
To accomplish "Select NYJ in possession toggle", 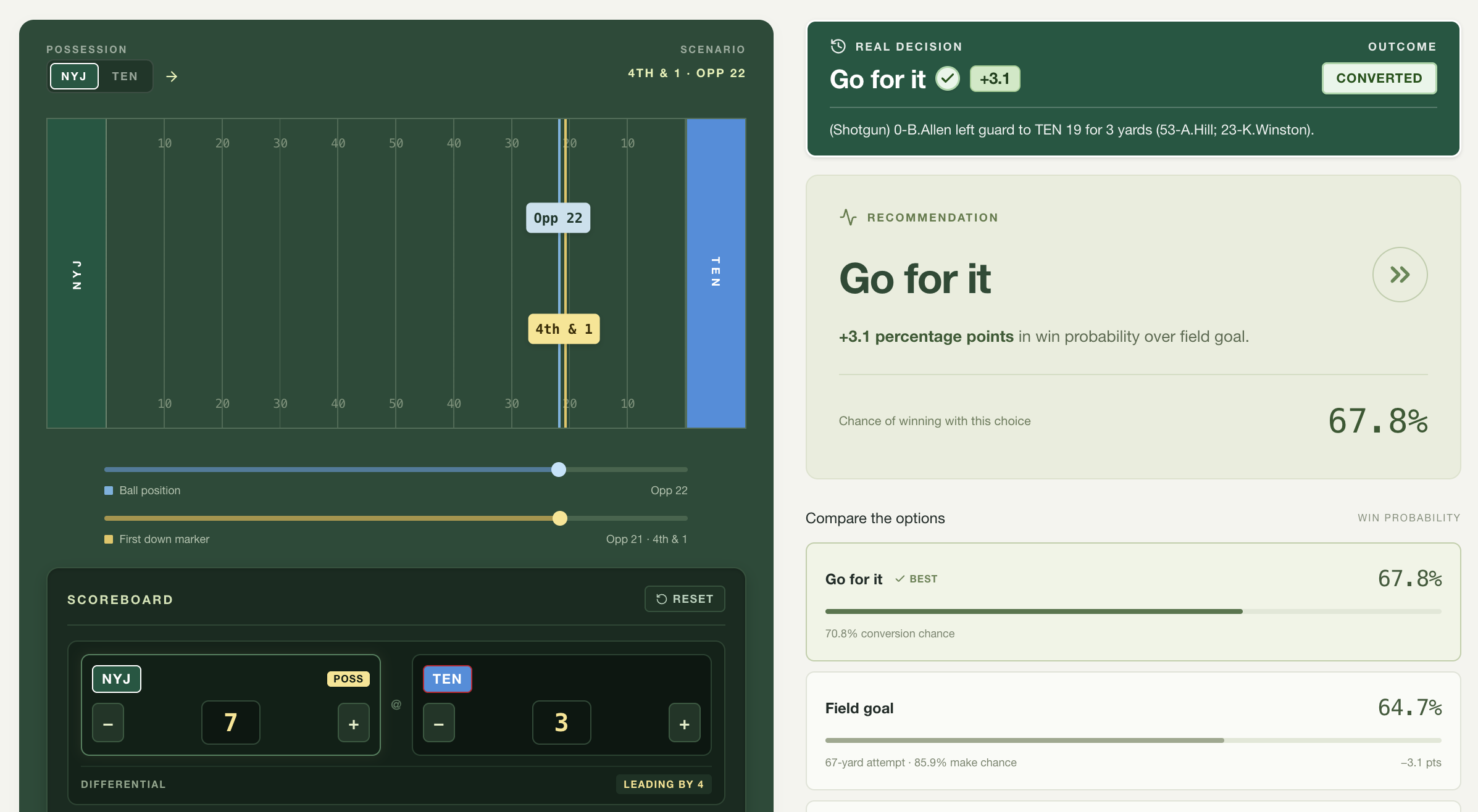I will pyautogui.click(x=74, y=77).
